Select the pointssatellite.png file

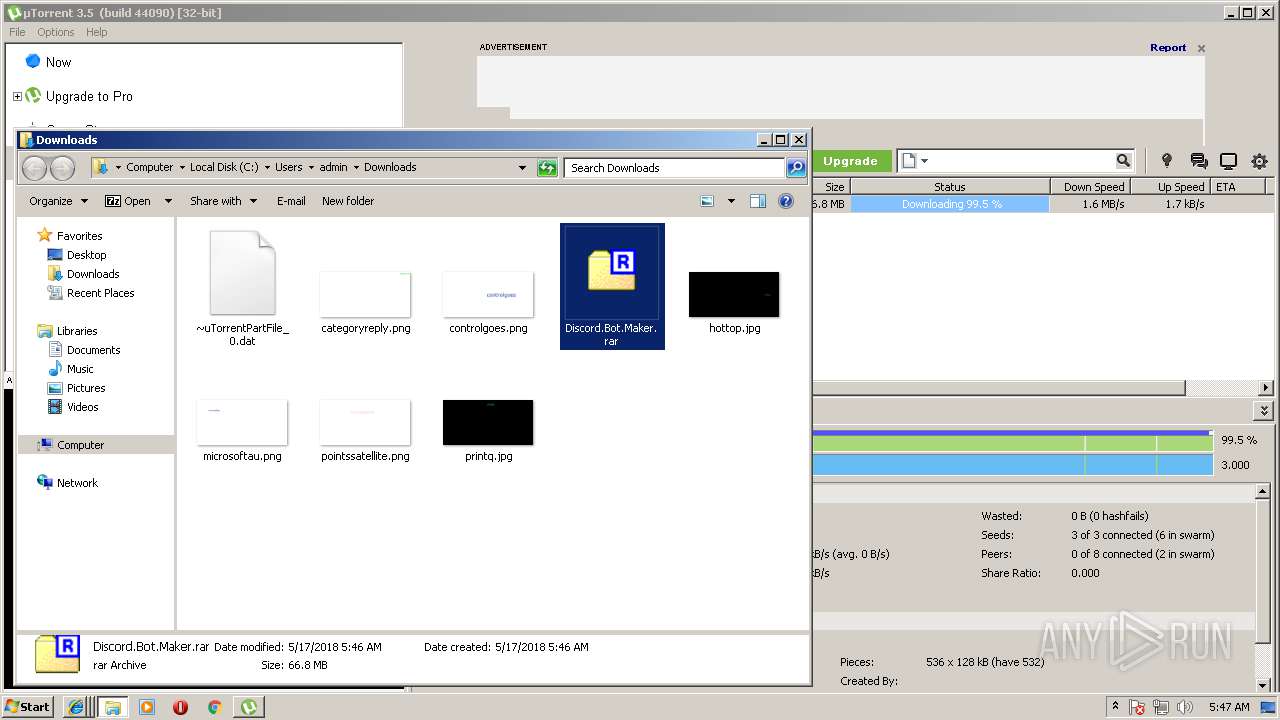tap(365, 431)
